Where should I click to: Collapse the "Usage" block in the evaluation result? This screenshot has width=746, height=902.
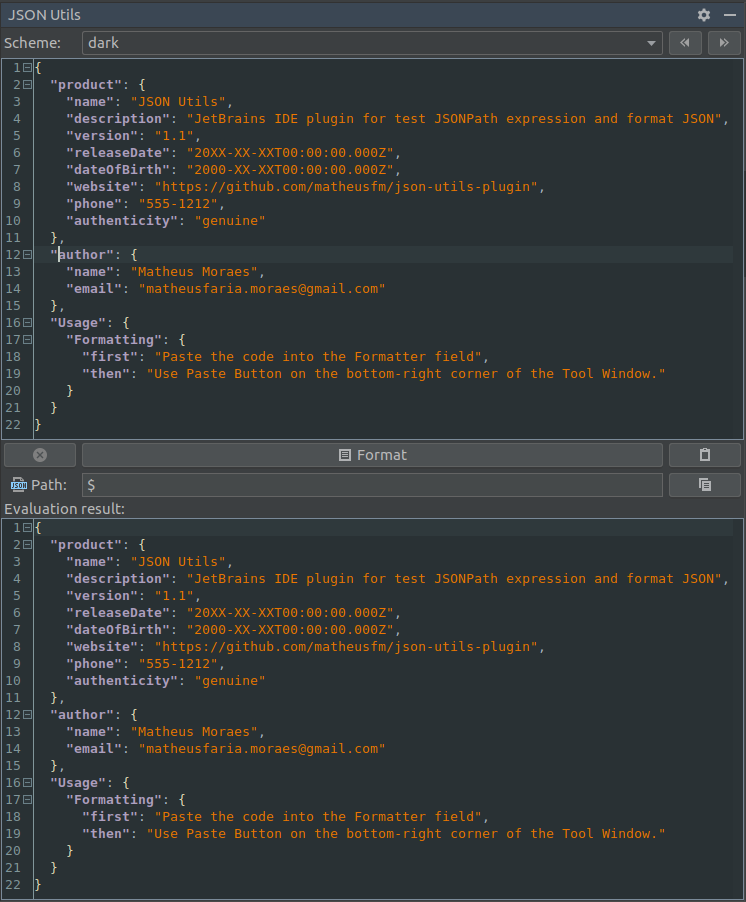[27, 783]
